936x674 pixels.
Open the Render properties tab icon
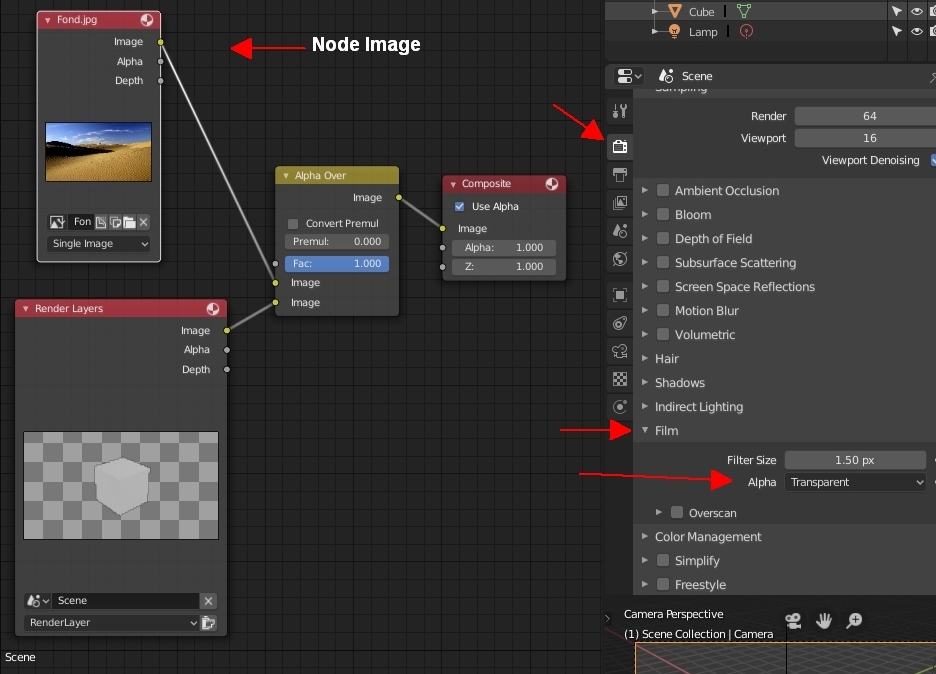point(620,147)
